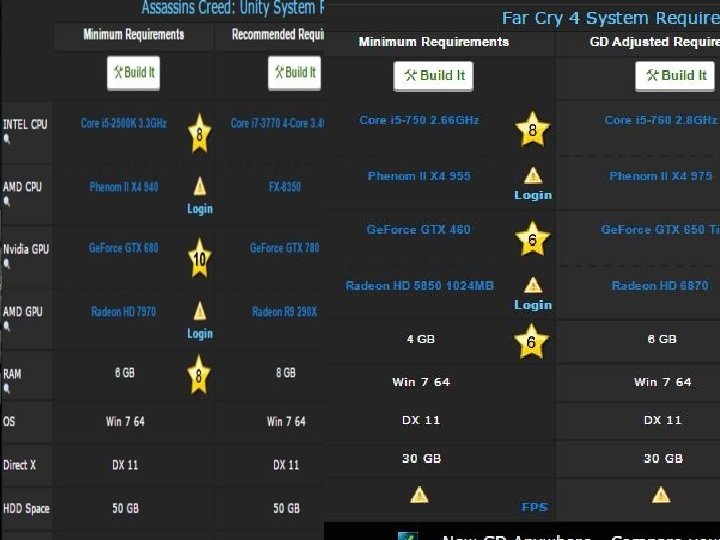720x540 pixels.
Task: Open the GeForce GTX 460 link
Action: 419,230
